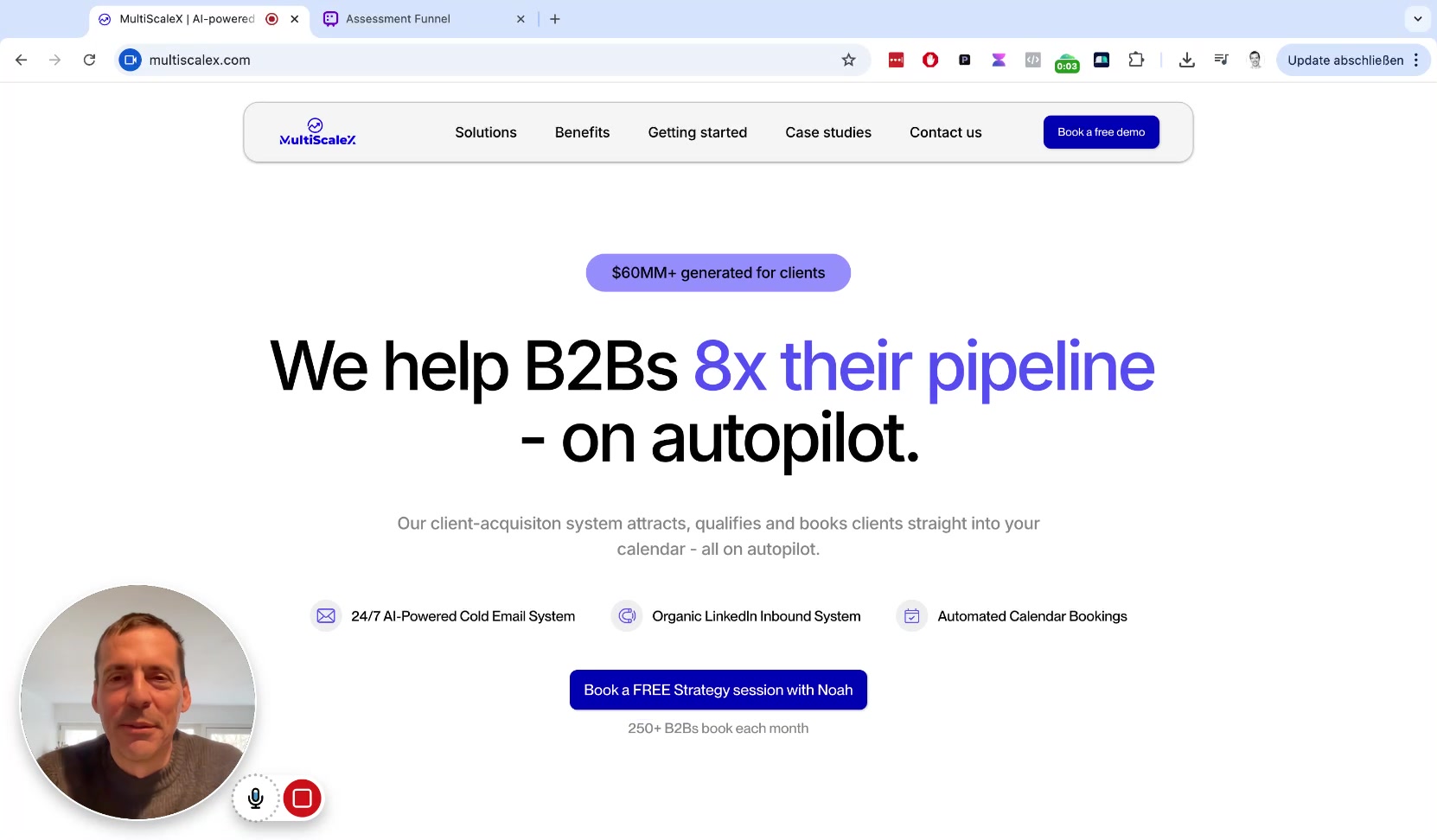Go to the Benefits section
This screenshot has width=1437, height=840.
(x=583, y=132)
